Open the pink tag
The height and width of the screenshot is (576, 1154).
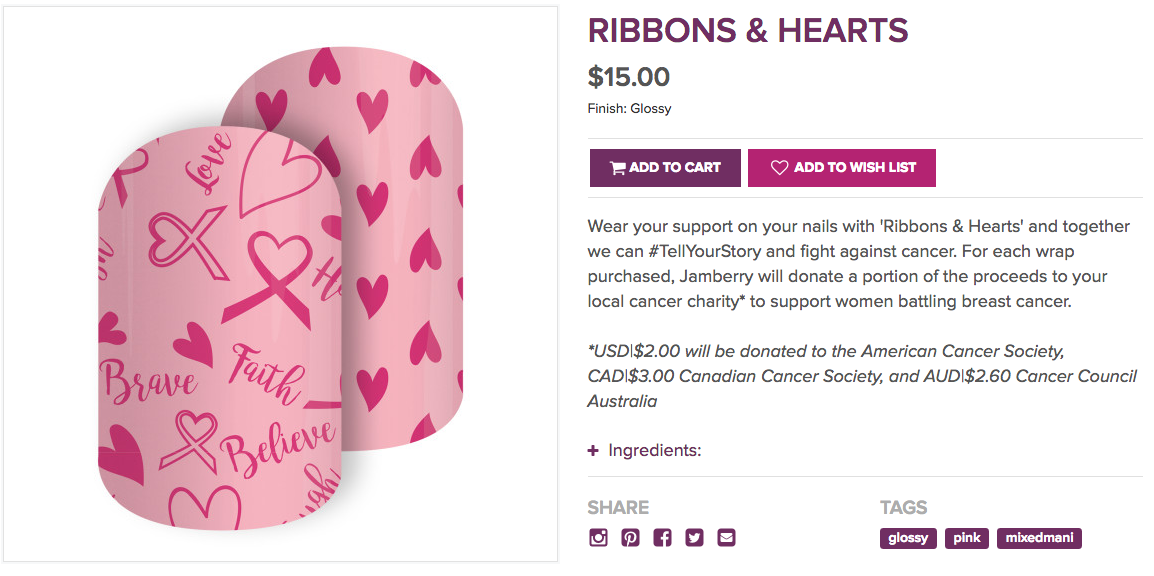967,538
